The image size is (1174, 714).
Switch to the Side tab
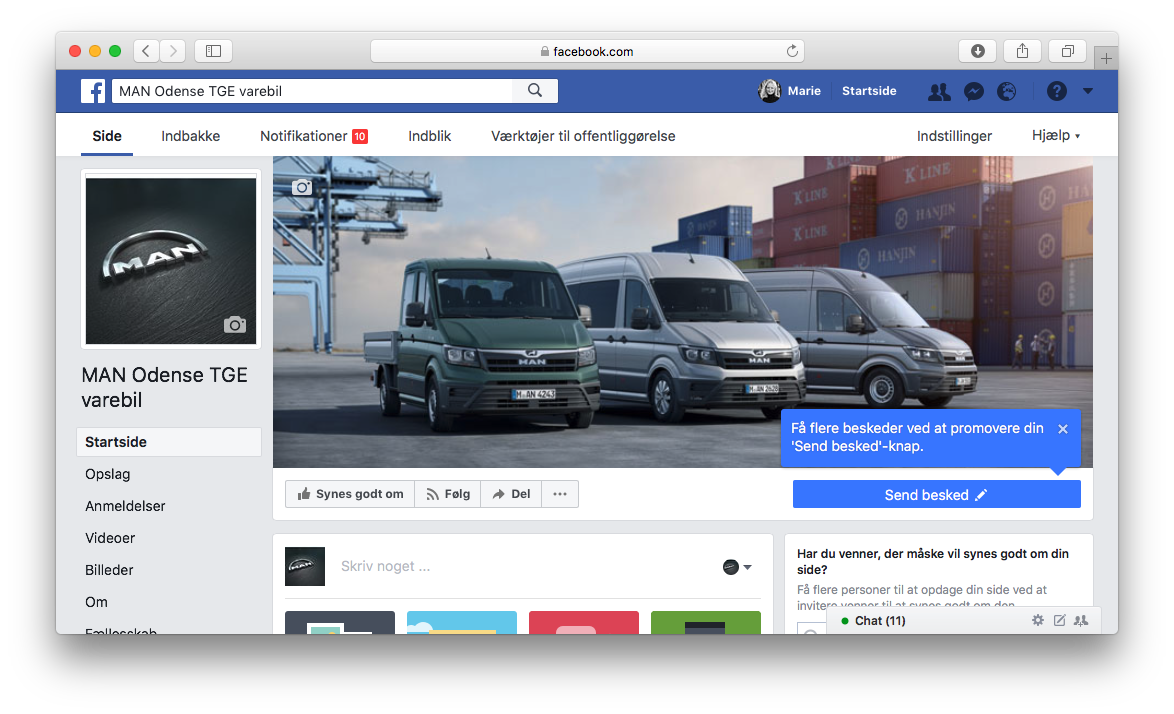[x=107, y=136]
